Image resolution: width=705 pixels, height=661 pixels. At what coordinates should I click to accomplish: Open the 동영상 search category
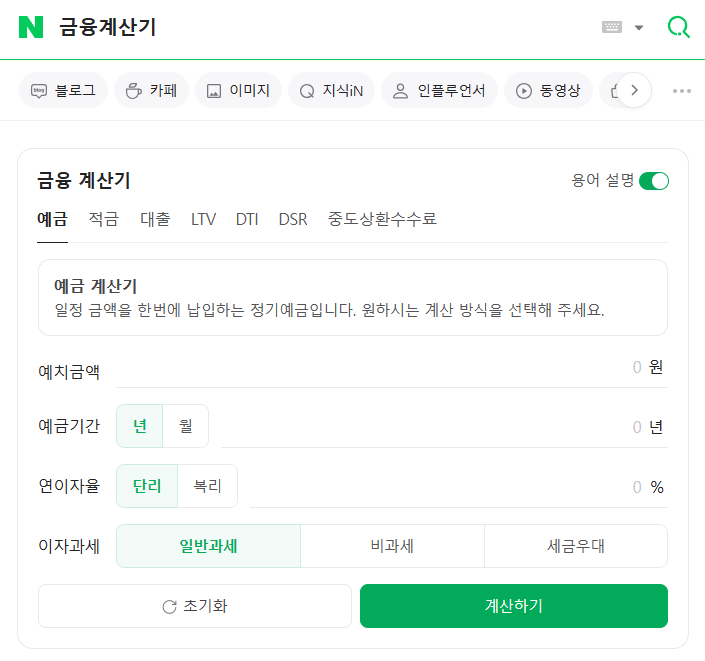548,90
